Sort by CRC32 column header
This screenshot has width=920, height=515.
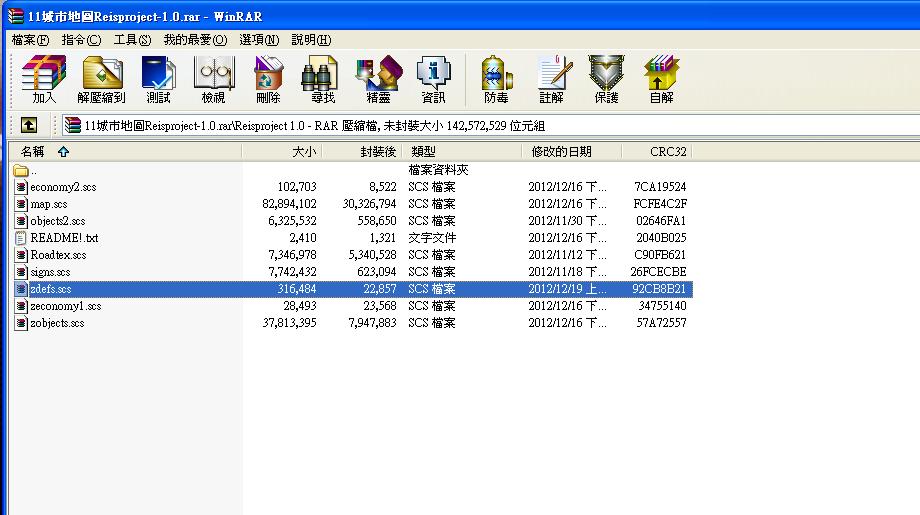pyautogui.click(x=657, y=152)
